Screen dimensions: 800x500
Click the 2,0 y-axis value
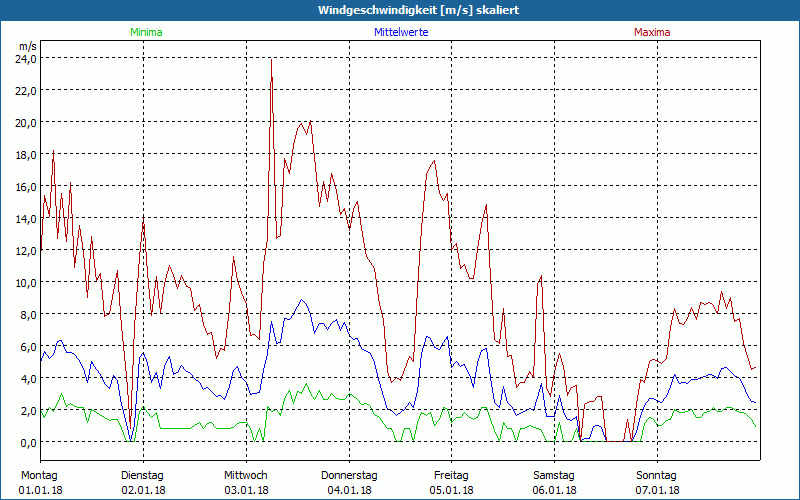click(29, 411)
